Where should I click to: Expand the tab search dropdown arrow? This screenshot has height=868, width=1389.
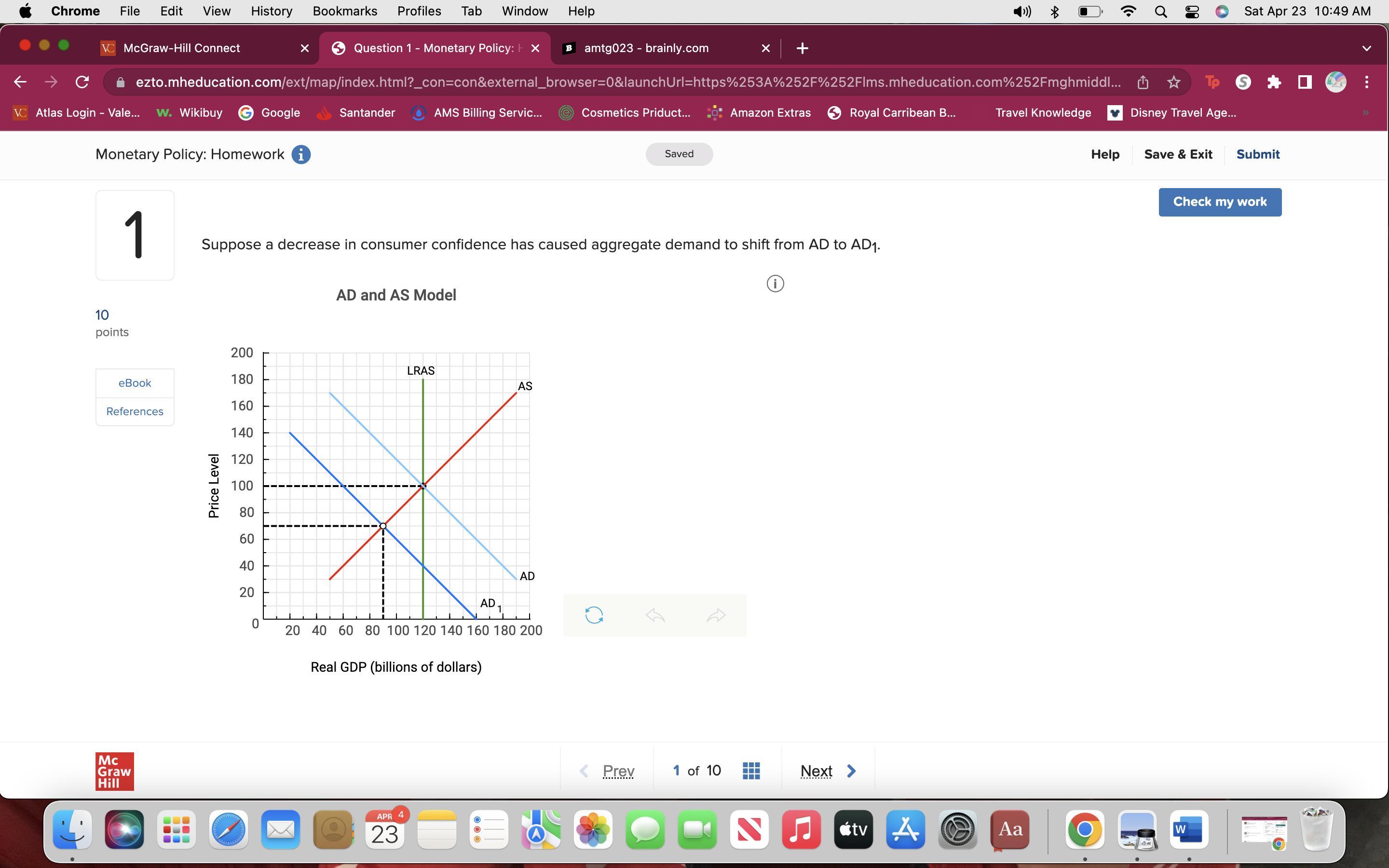click(x=1366, y=48)
